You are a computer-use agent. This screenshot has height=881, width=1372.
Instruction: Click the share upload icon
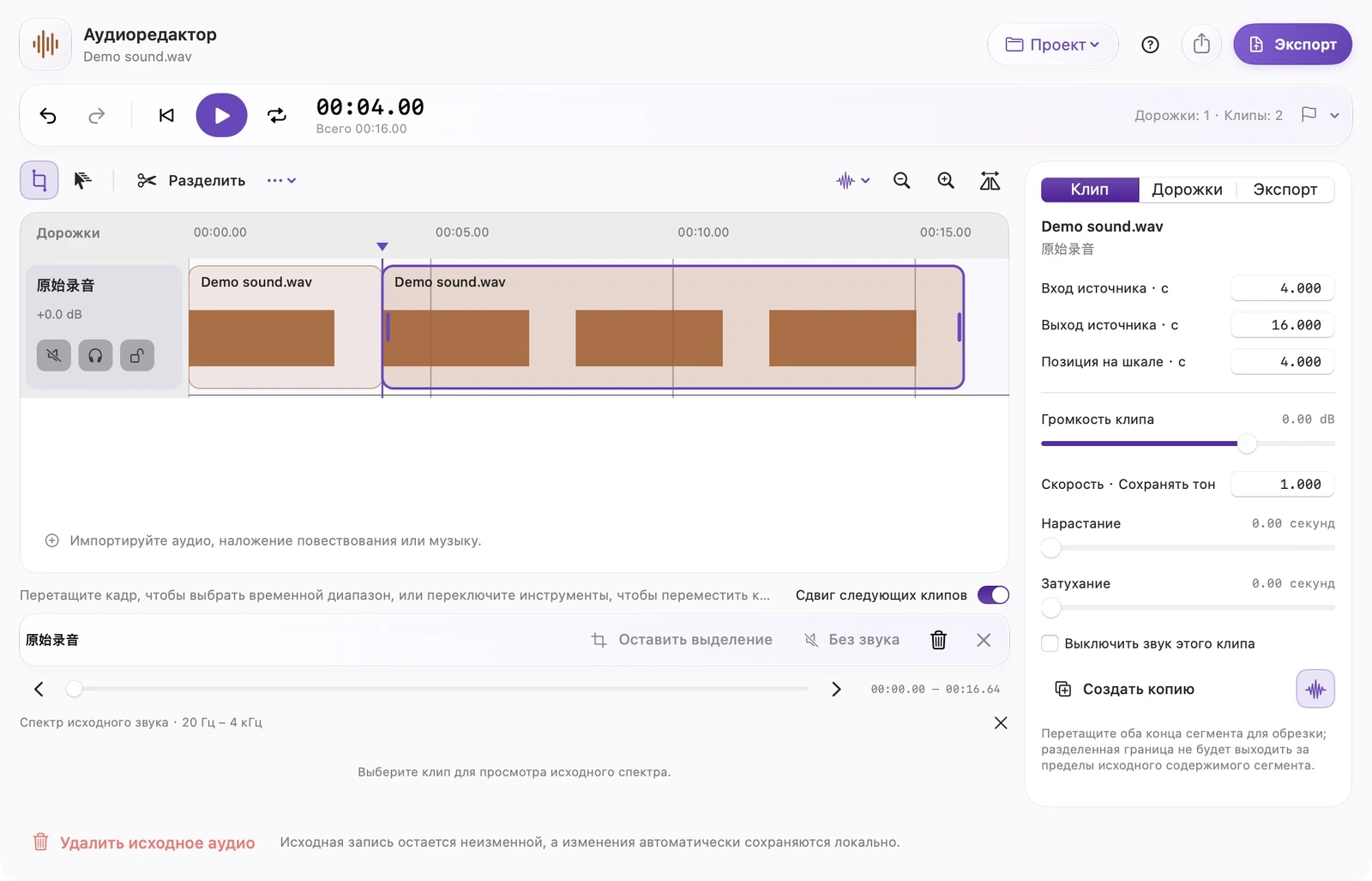point(1201,45)
